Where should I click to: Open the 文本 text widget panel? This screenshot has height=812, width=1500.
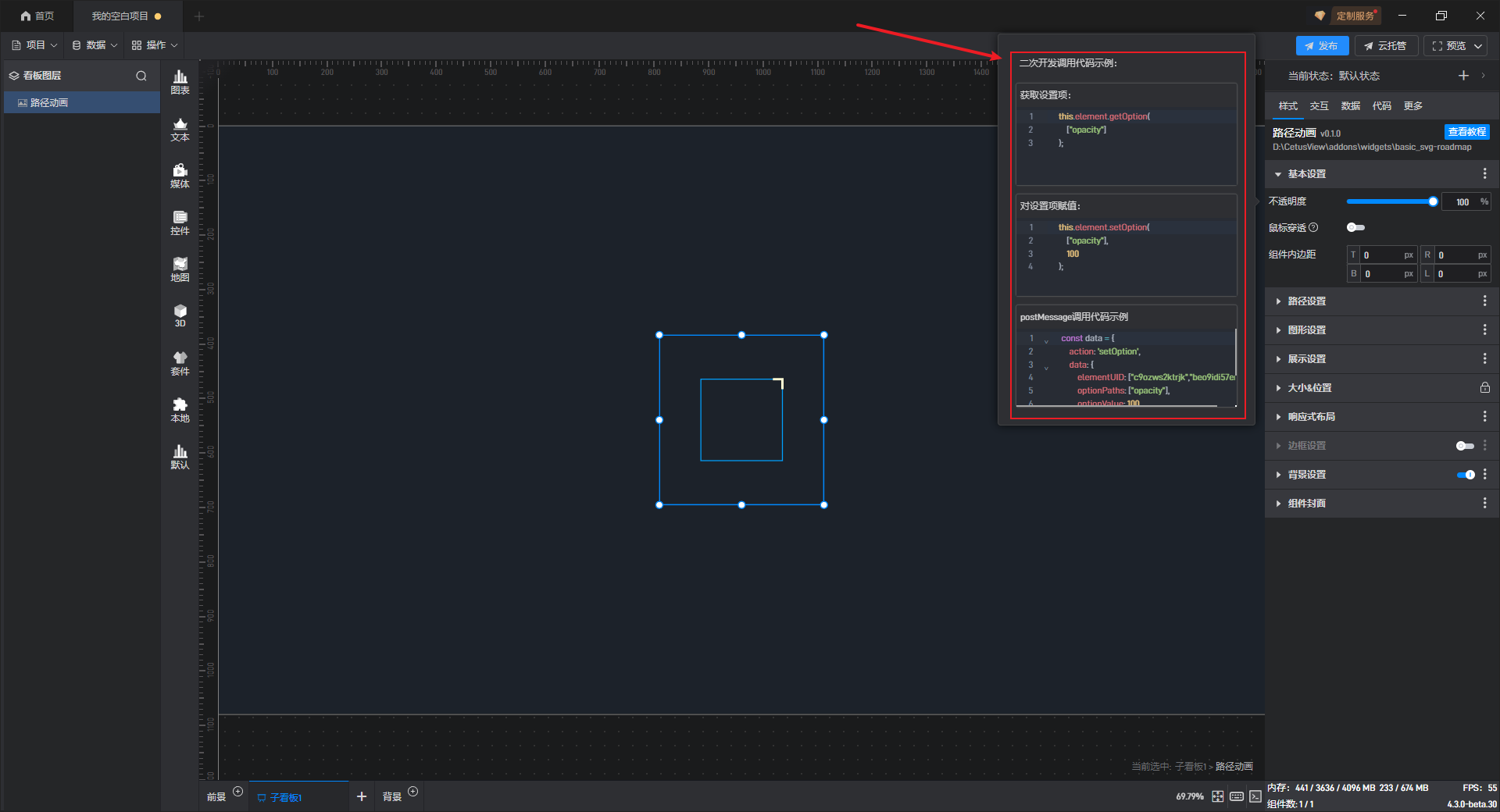pyautogui.click(x=180, y=129)
